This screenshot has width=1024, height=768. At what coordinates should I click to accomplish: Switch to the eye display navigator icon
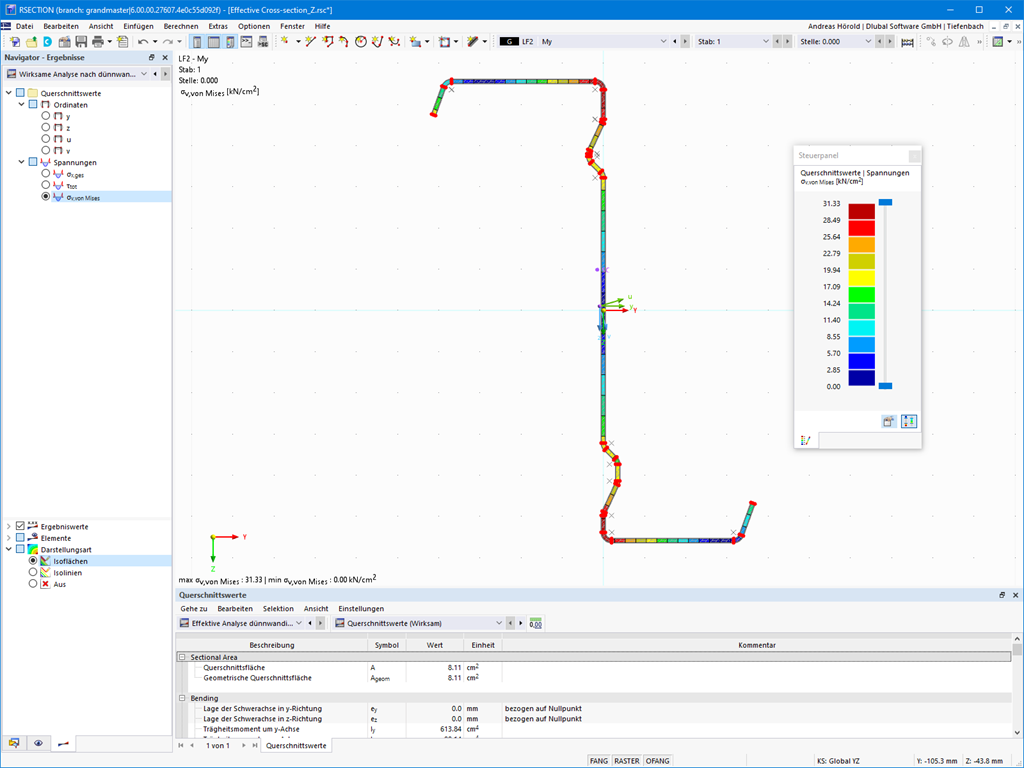click(39, 743)
